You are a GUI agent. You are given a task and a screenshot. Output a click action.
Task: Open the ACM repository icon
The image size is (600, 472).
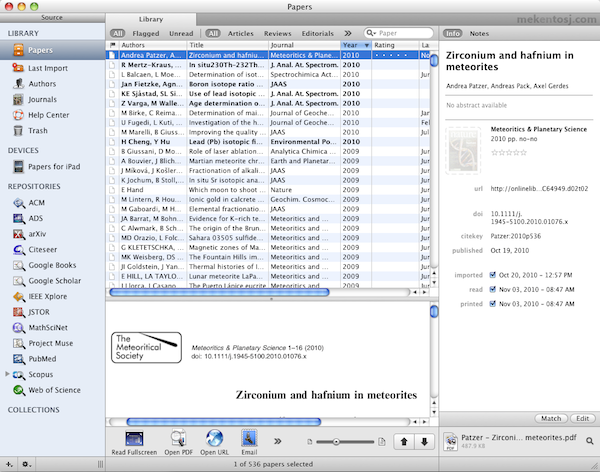point(19,203)
